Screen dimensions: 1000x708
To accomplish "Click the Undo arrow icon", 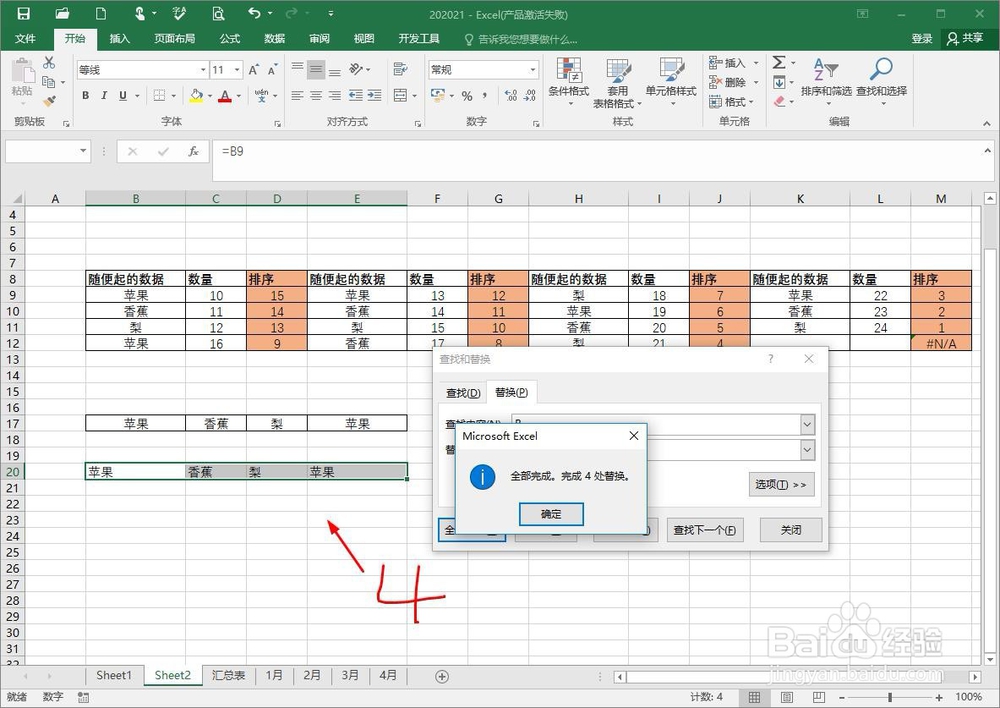I will 254,13.
